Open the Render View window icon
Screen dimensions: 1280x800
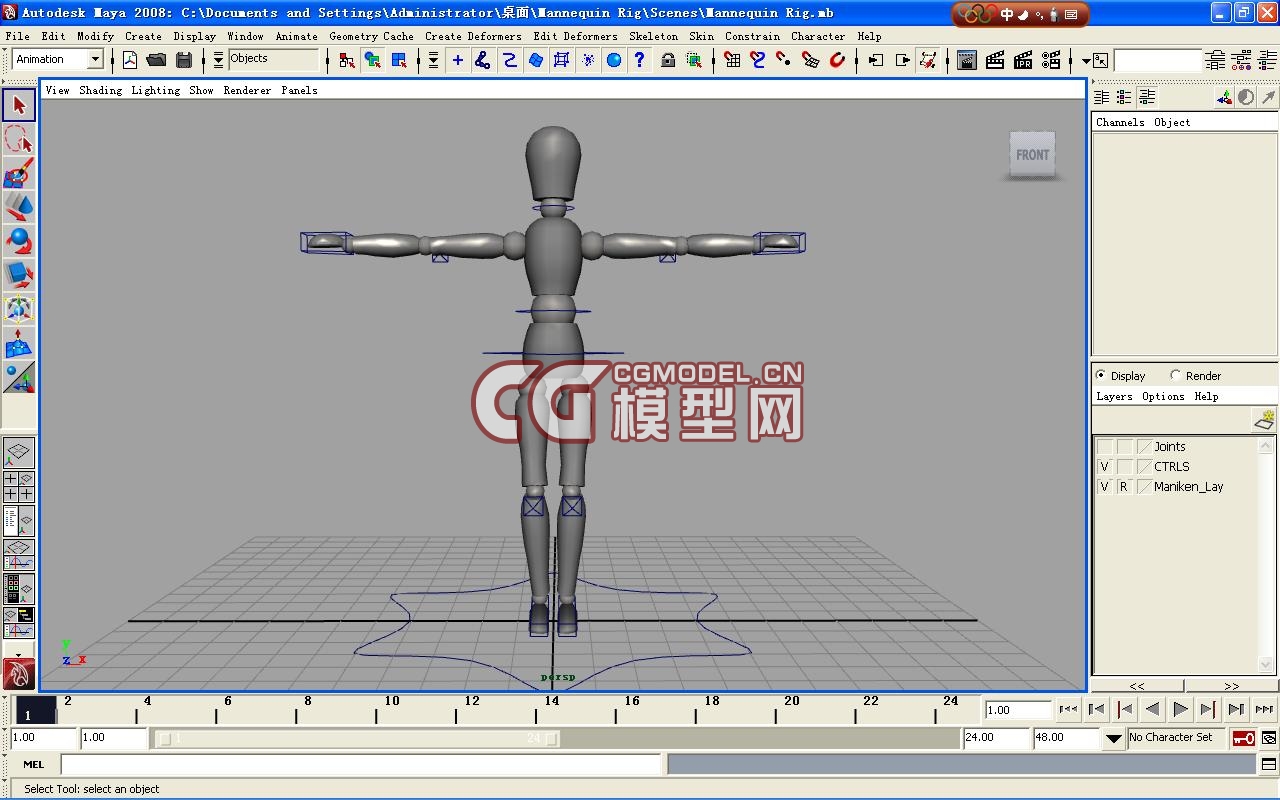tap(967, 60)
